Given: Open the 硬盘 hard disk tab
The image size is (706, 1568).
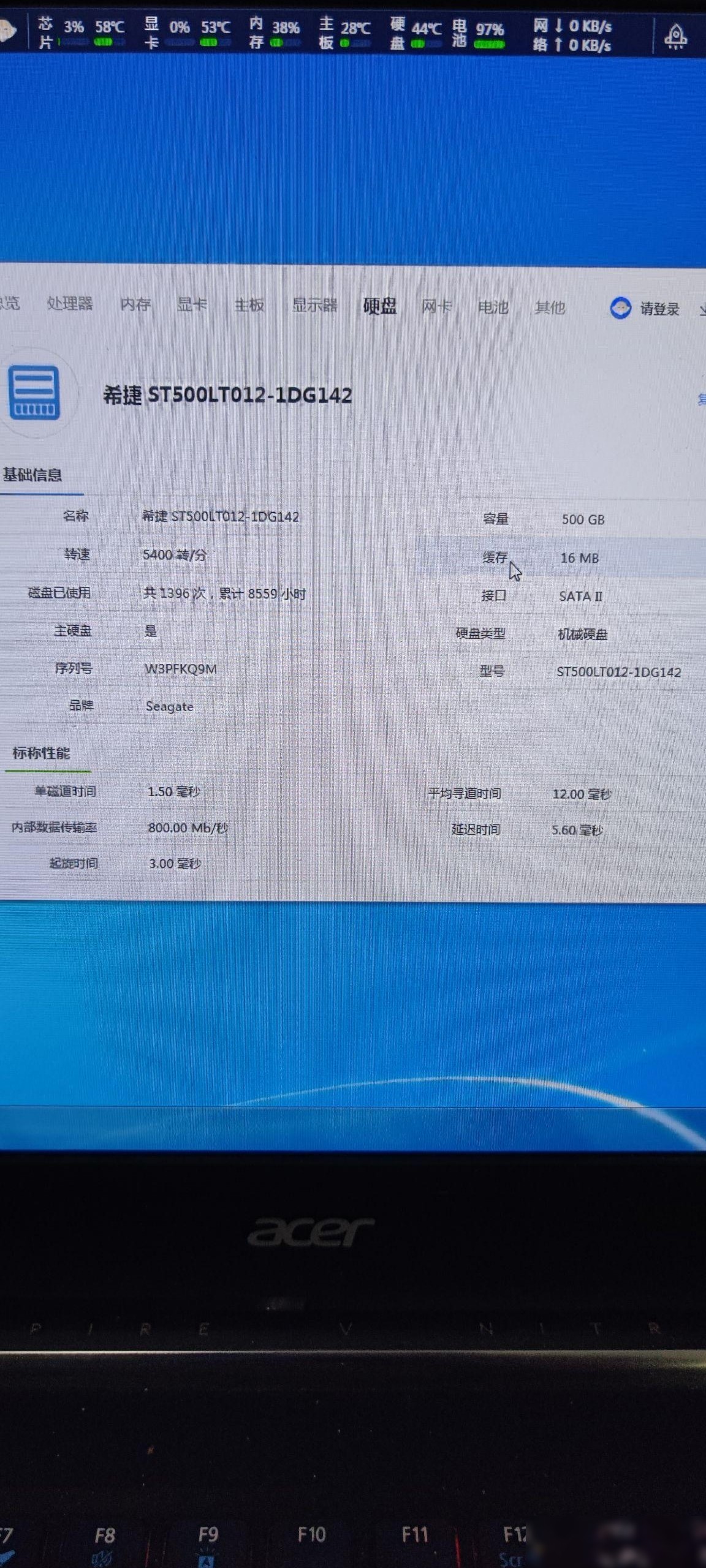Looking at the screenshot, I should 379,306.
